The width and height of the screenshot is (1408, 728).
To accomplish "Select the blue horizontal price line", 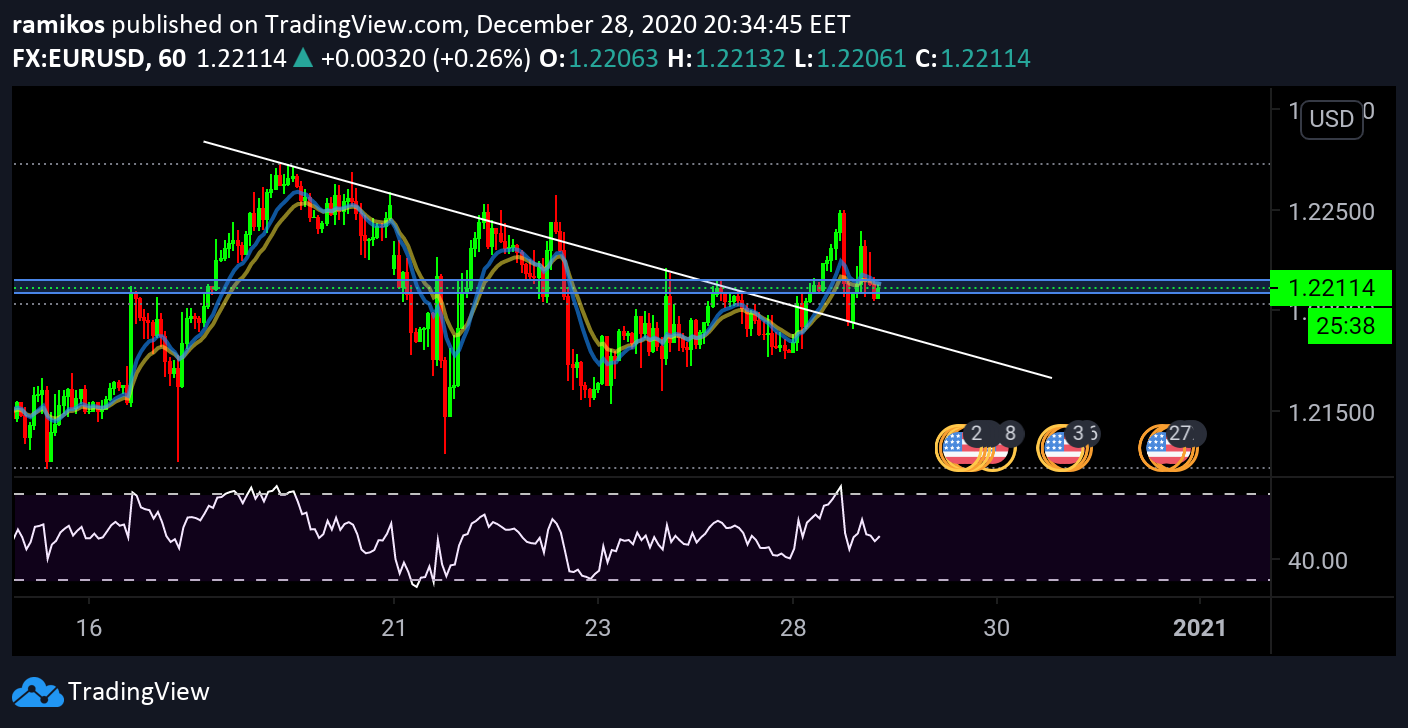I will tap(640, 281).
